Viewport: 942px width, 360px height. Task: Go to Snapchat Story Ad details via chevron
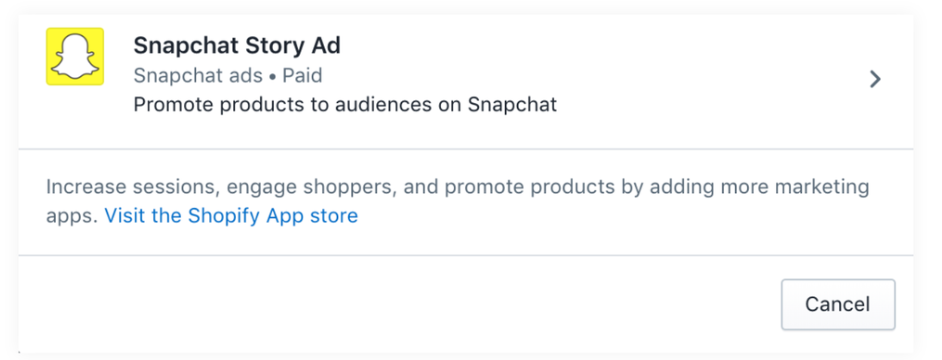pos(875,79)
